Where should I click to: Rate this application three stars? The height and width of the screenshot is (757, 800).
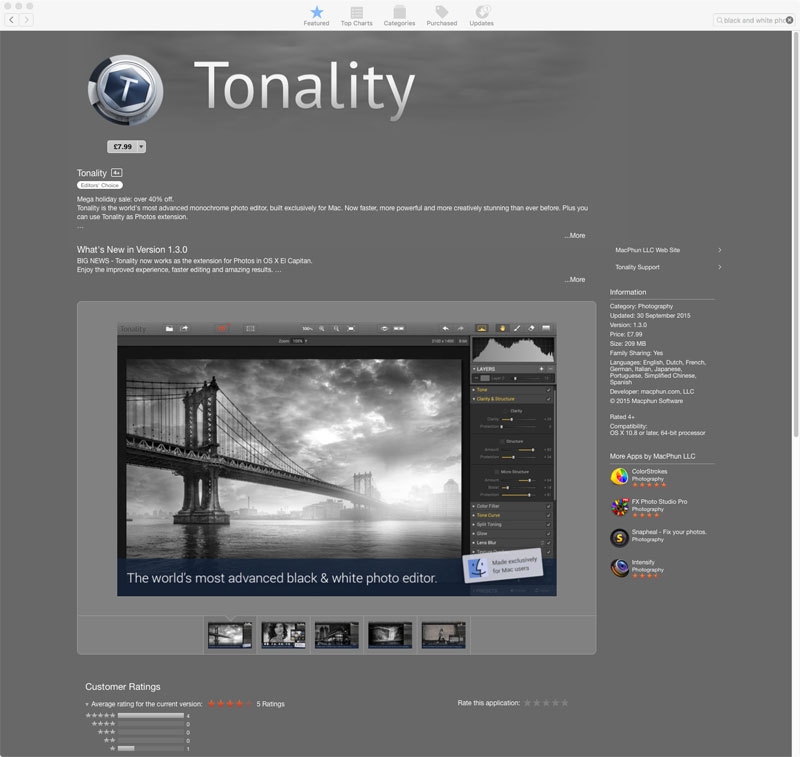[546, 703]
